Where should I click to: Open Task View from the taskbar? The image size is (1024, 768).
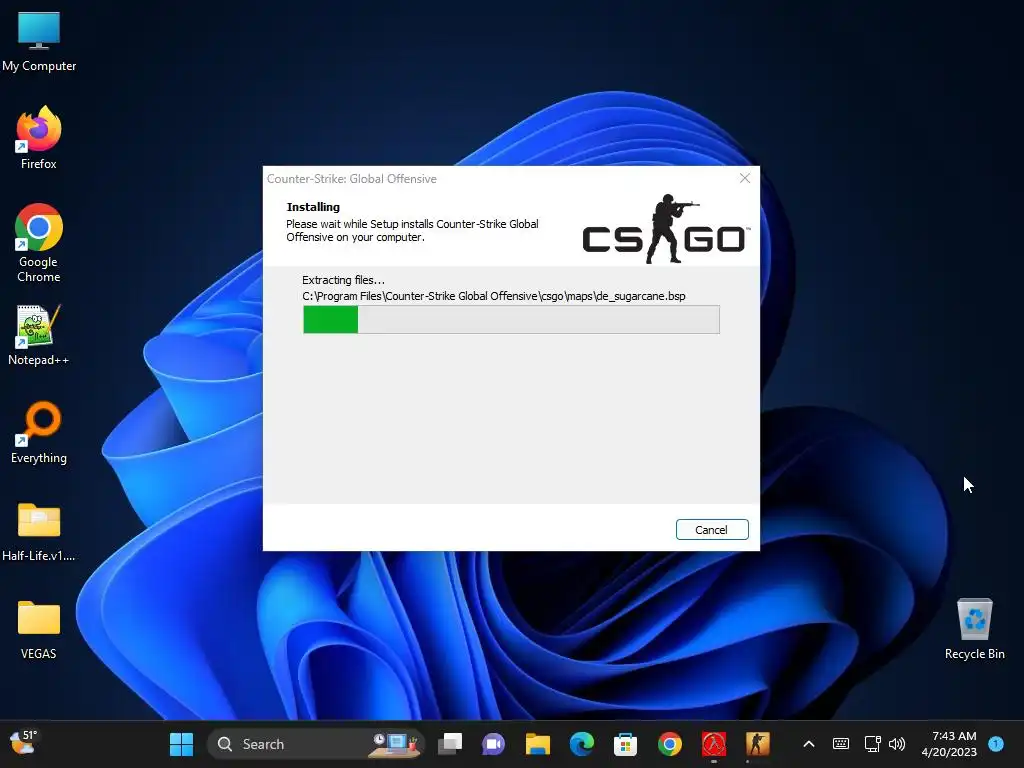coord(450,744)
